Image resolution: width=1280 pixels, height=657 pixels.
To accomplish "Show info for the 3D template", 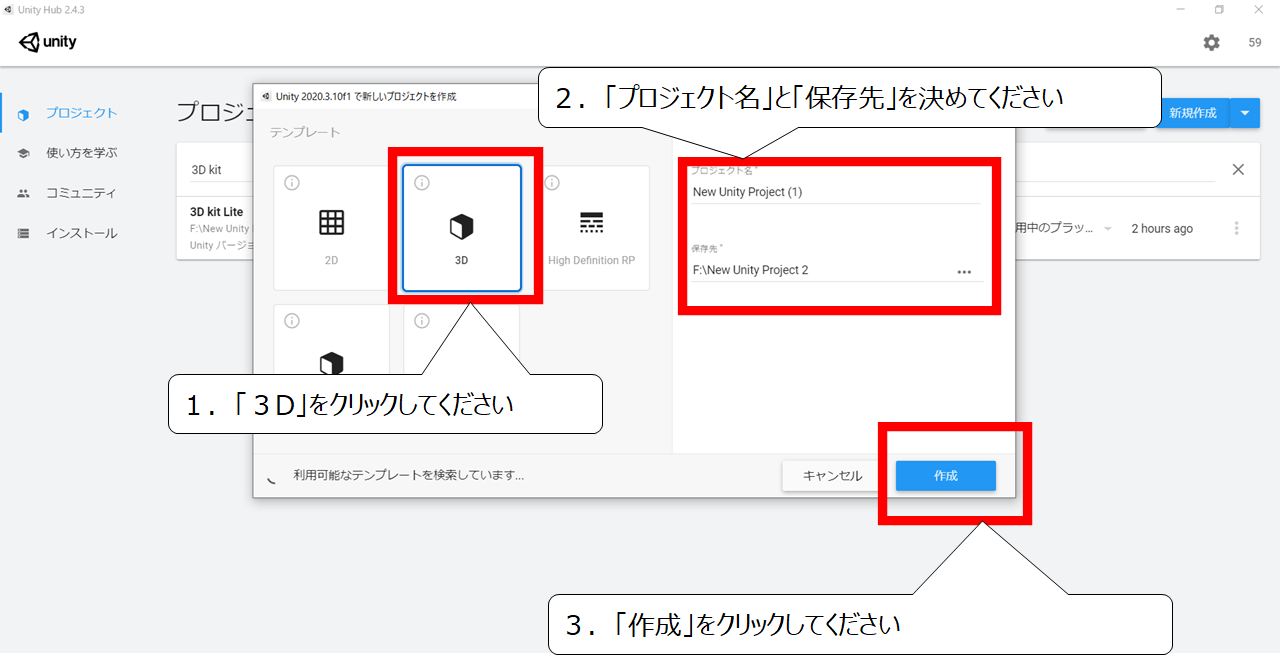I will [422, 183].
